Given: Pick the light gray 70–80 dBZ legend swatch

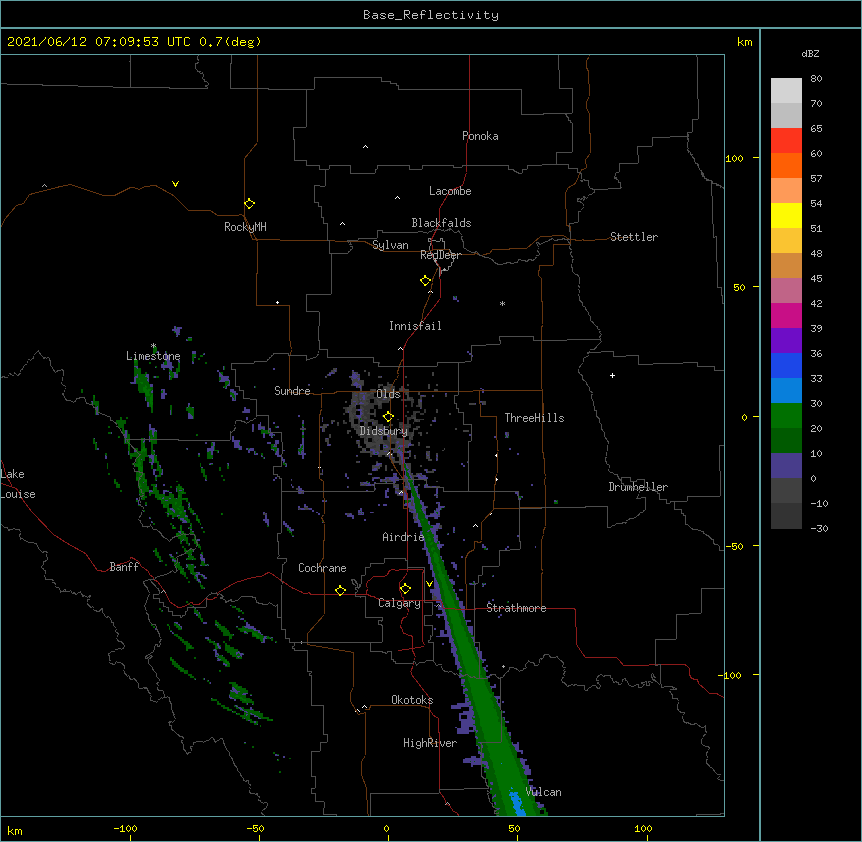Looking at the screenshot, I should click(x=786, y=91).
